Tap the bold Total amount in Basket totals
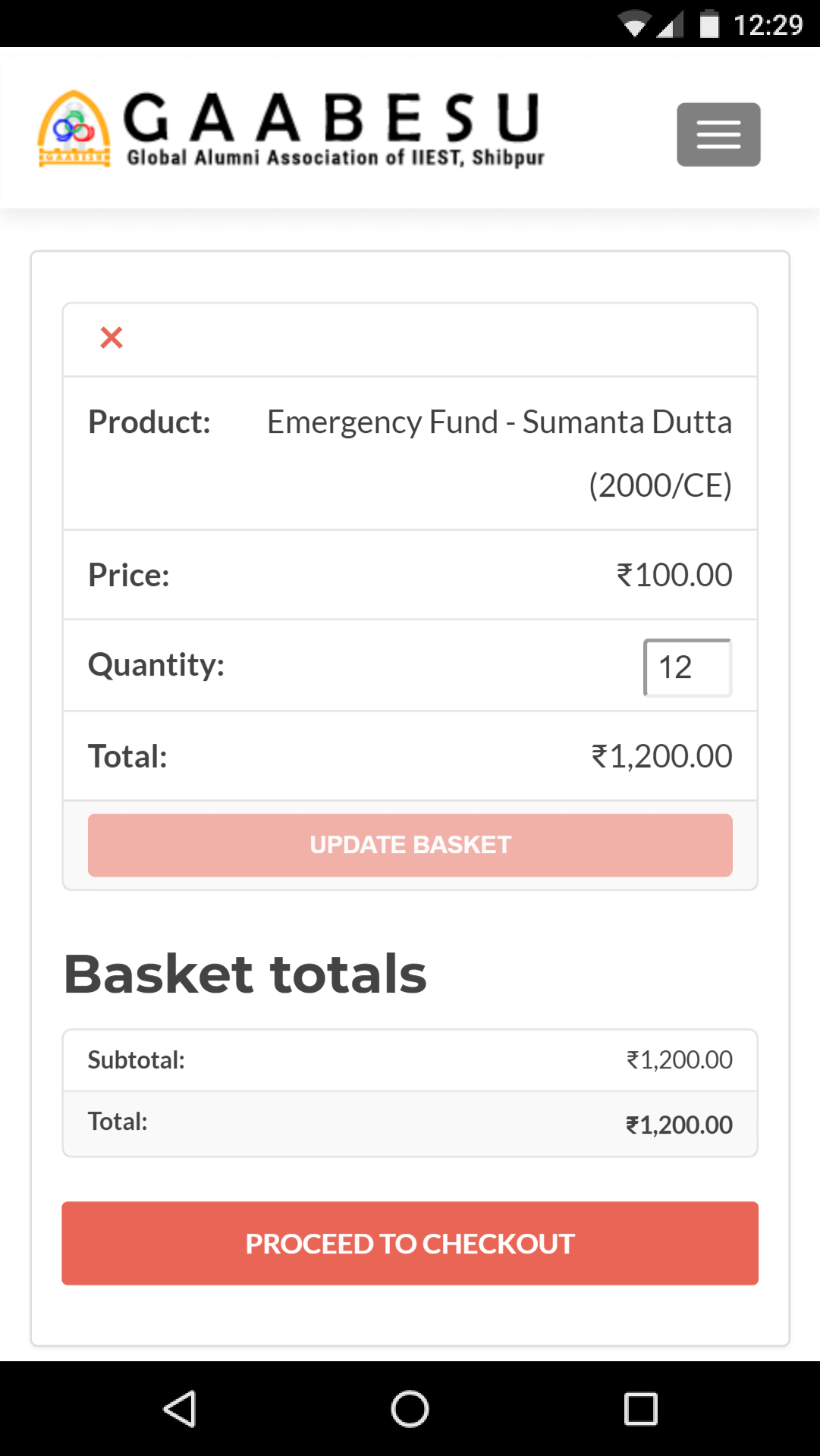The height and width of the screenshot is (1456, 820). [x=679, y=1125]
